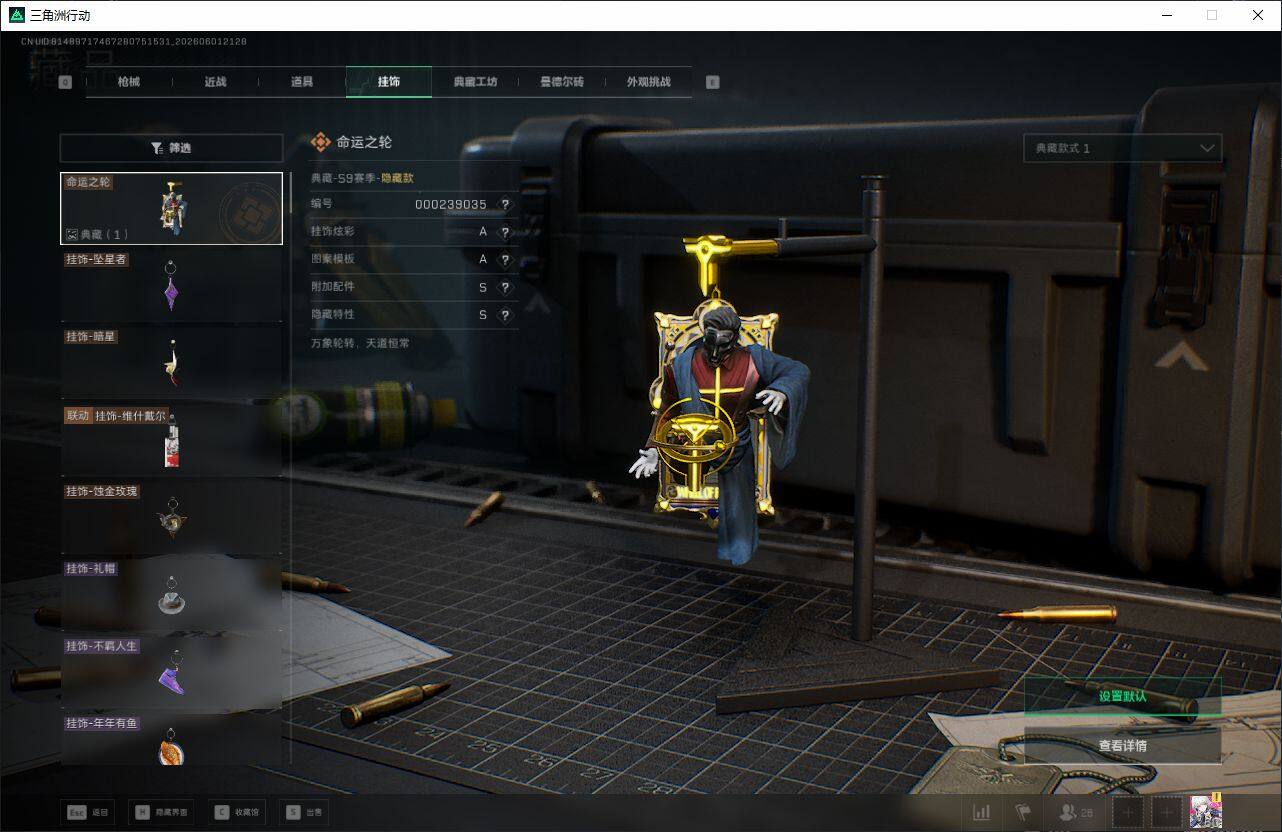Screen dimensions: 1282x832
Task: Click H 隐藏界面 to hide interface
Action: (x=162, y=813)
